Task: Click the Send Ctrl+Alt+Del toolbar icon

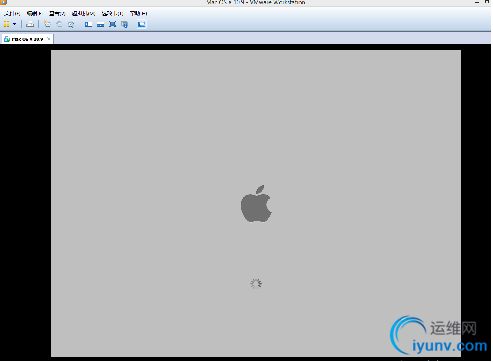Action: click(30, 24)
